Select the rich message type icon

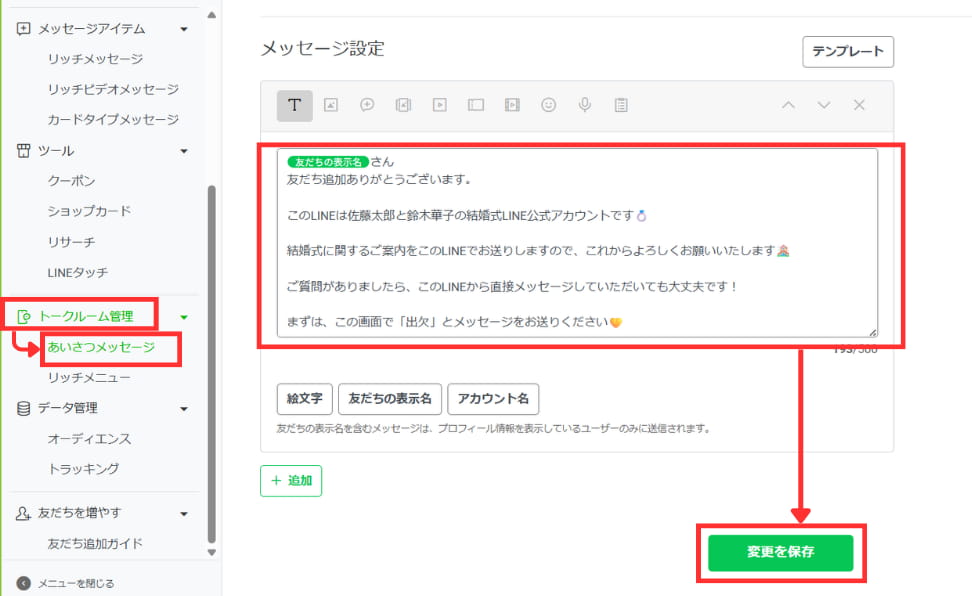click(x=404, y=105)
